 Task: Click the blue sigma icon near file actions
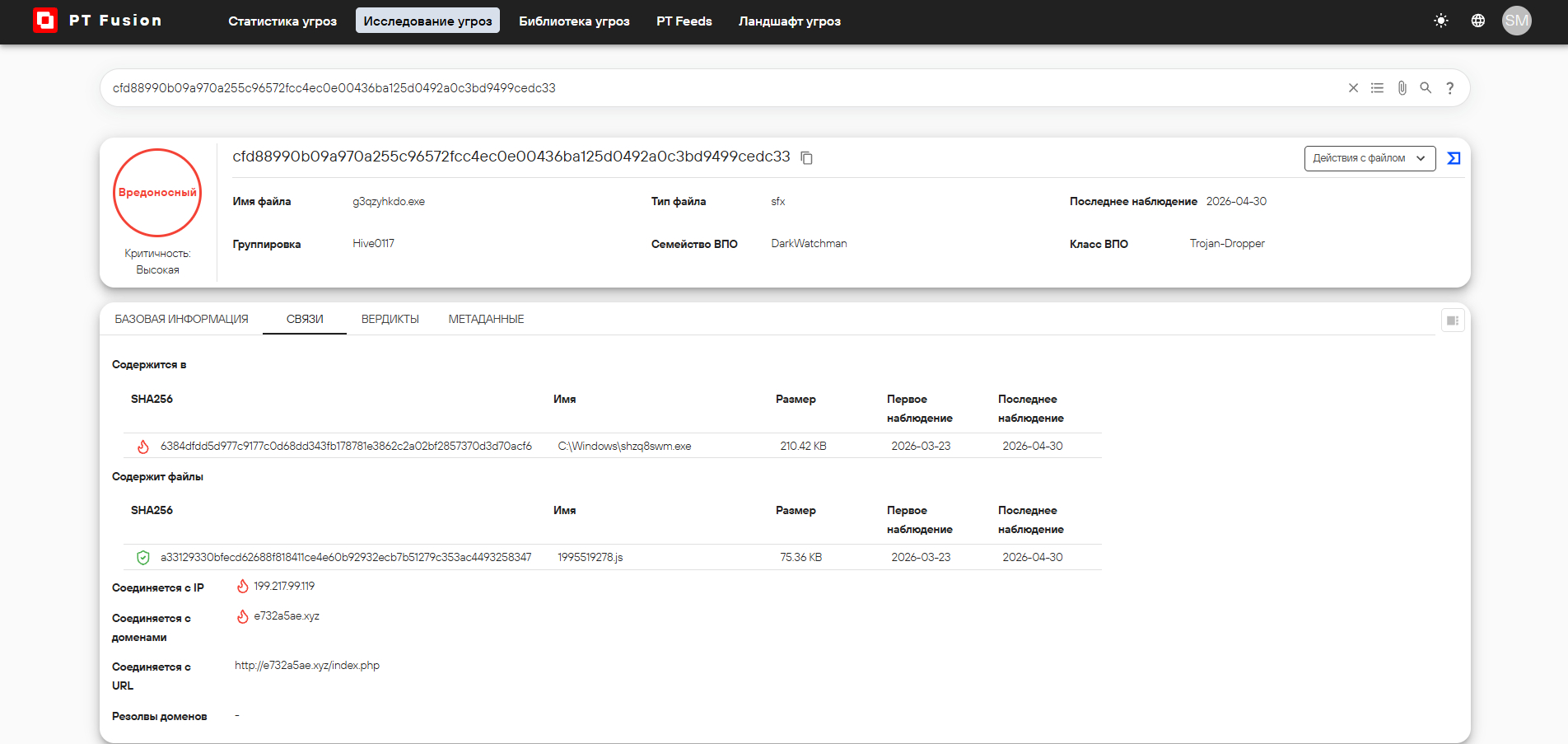[x=1454, y=158]
